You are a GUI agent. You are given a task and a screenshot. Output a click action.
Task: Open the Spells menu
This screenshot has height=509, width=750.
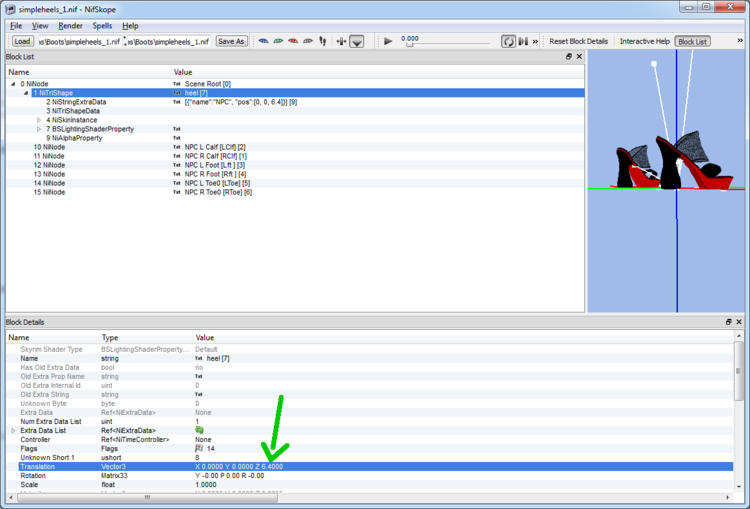(x=102, y=26)
